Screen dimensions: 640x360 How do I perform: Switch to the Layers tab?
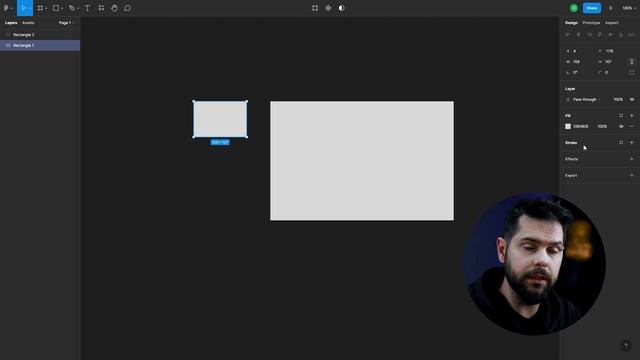pos(11,23)
